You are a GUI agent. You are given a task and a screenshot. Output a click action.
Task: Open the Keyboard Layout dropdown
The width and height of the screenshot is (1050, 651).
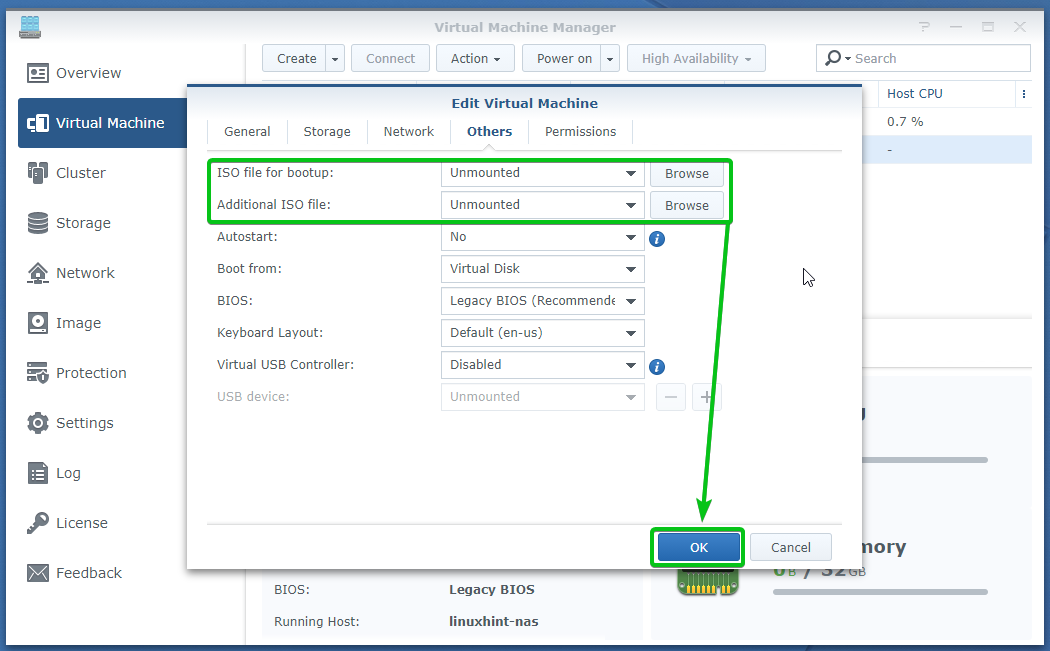coord(542,333)
